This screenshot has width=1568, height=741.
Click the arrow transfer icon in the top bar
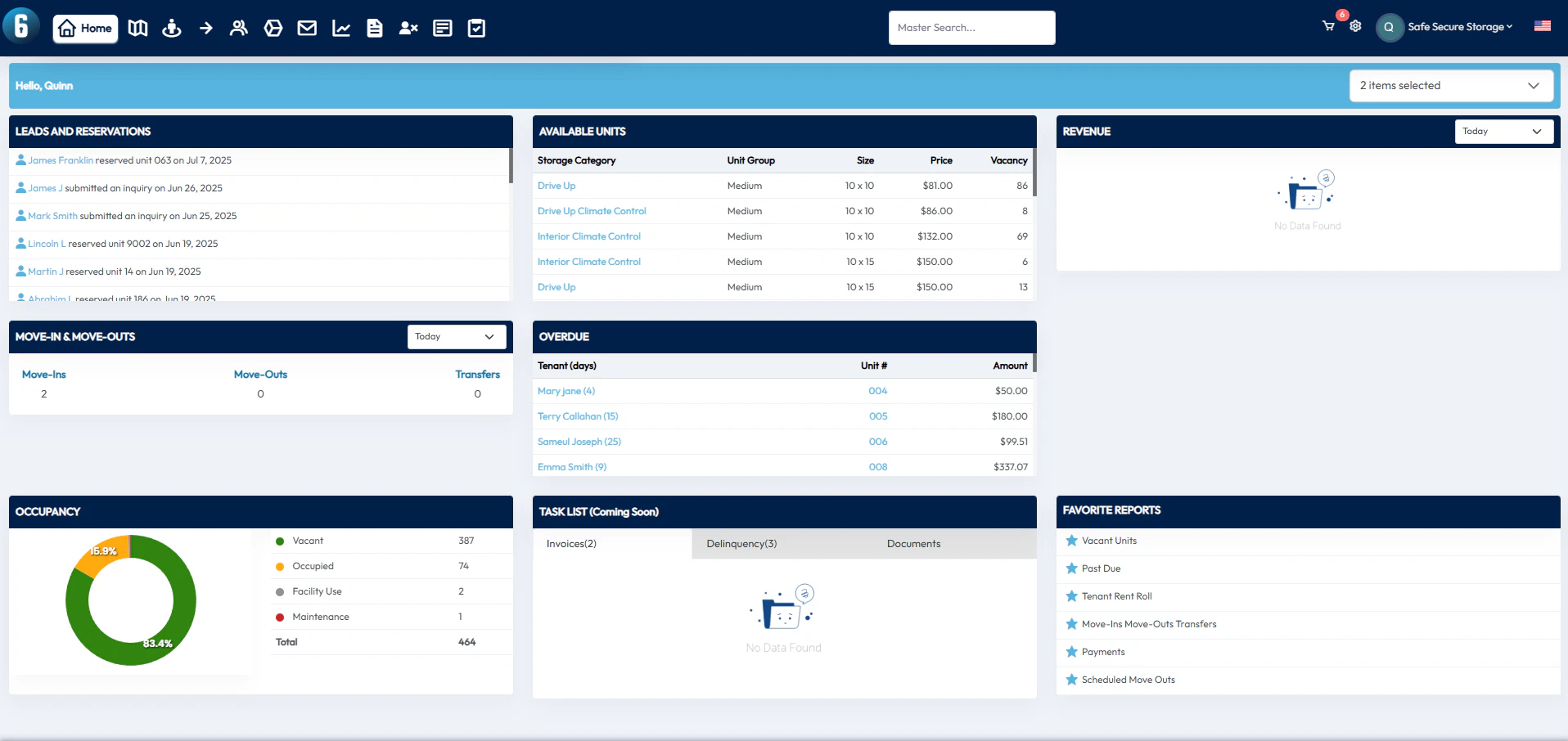click(205, 27)
